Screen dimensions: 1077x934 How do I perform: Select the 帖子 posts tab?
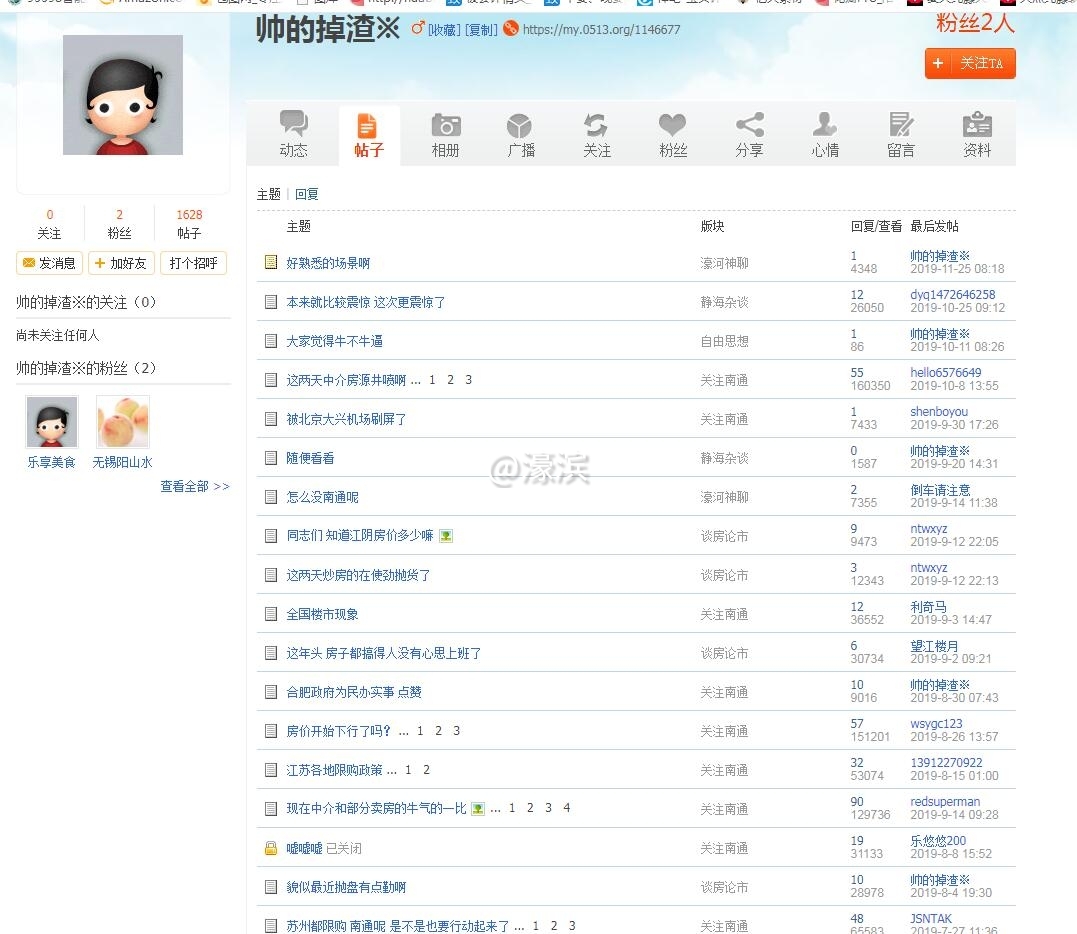tap(369, 133)
